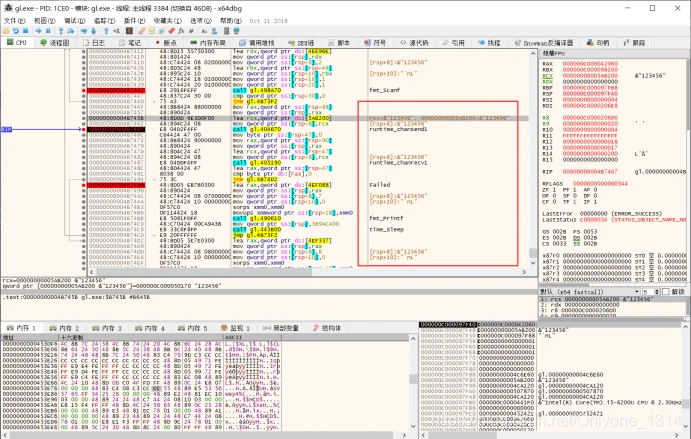Open the 调用堆栈 call stack tab
This screenshot has width=691, height=439.
click(256, 43)
